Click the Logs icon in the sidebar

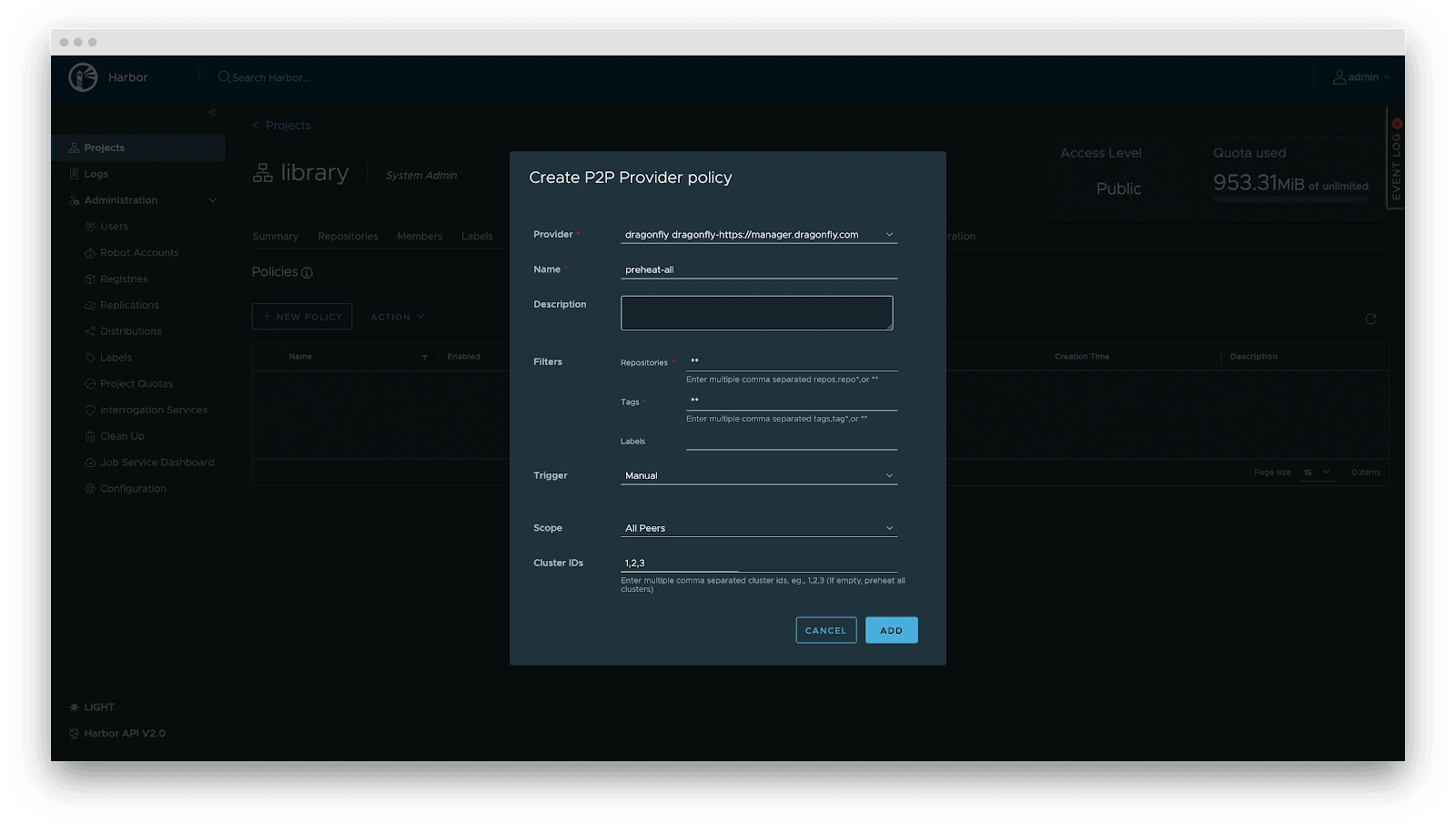click(x=76, y=173)
